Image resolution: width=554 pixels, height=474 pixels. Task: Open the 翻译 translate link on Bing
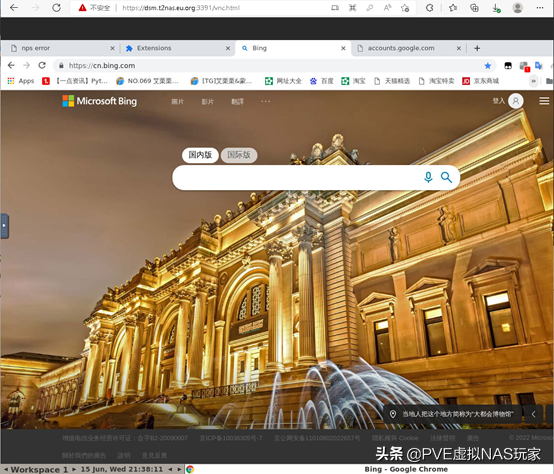(x=237, y=101)
